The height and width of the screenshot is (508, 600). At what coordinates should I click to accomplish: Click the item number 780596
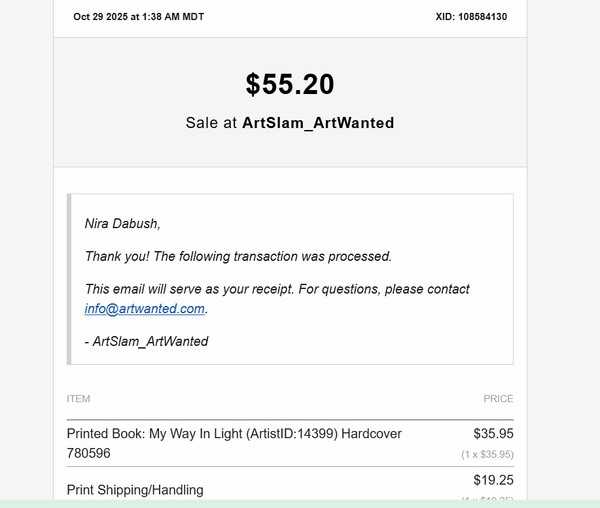click(89, 453)
